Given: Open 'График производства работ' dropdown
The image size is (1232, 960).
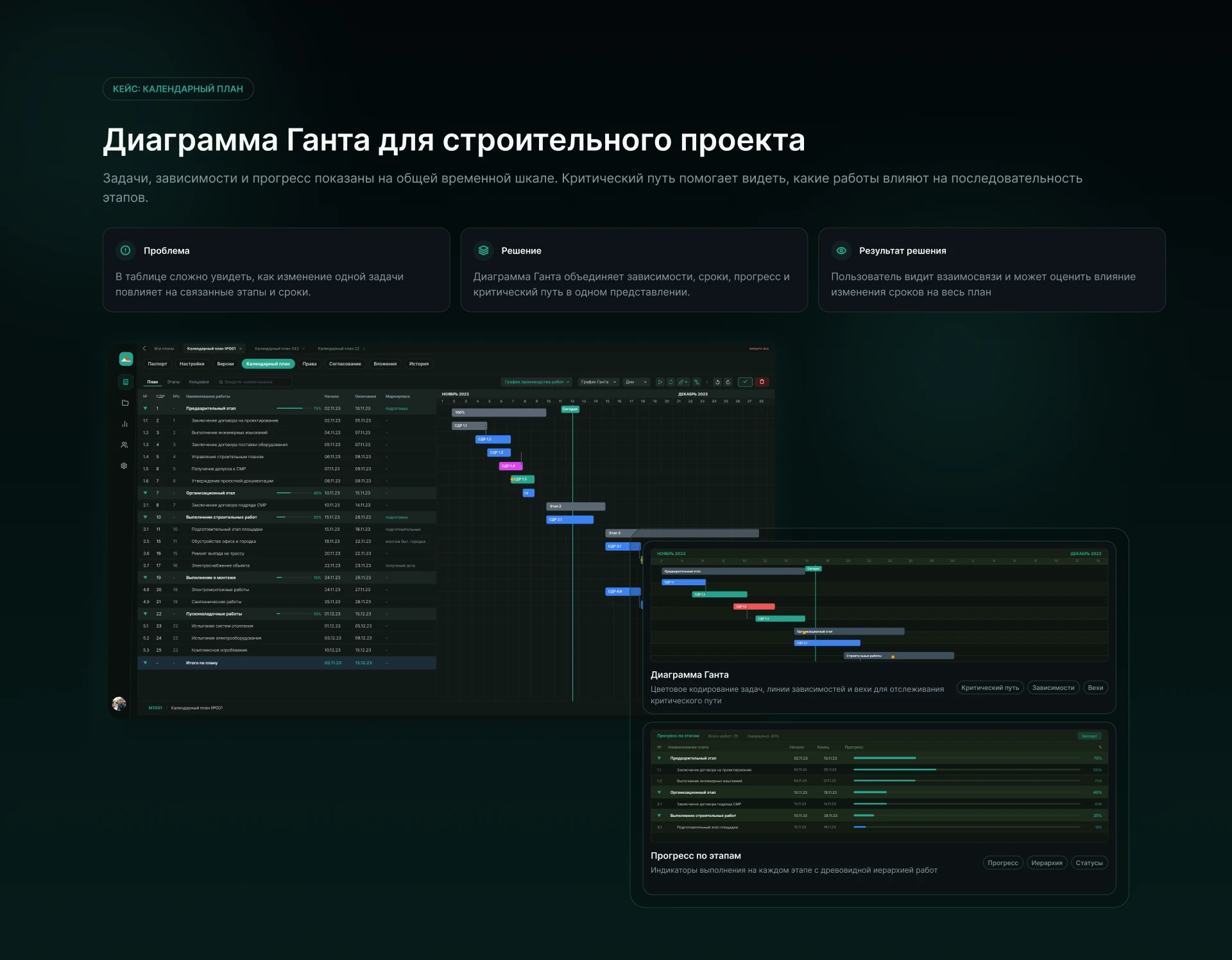Looking at the screenshot, I should pyautogui.click(x=536, y=382).
